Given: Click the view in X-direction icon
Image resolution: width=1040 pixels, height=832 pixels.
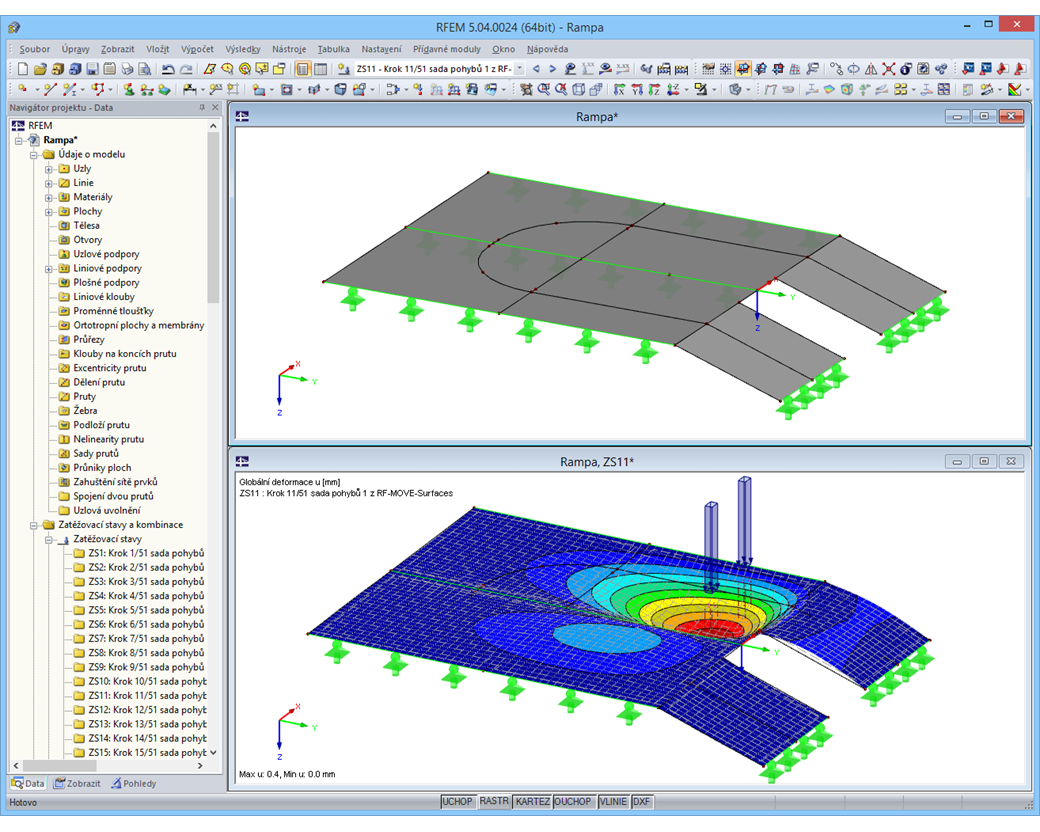Looking at the screenshot, I should [x=617, y=90].
